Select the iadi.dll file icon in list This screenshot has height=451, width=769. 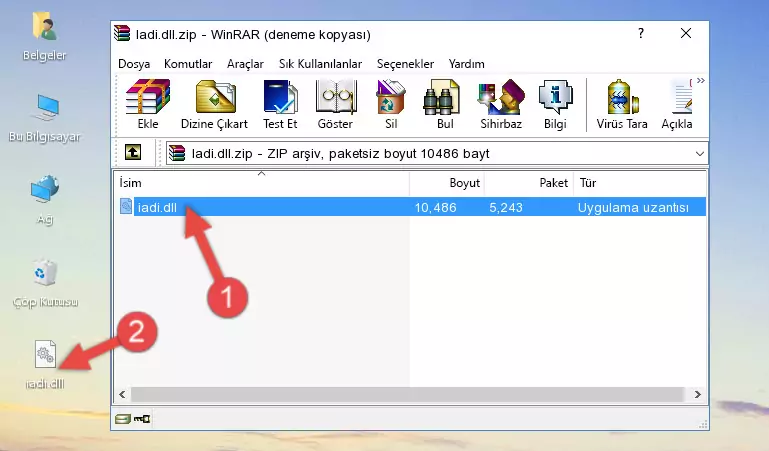pos(126,206)
